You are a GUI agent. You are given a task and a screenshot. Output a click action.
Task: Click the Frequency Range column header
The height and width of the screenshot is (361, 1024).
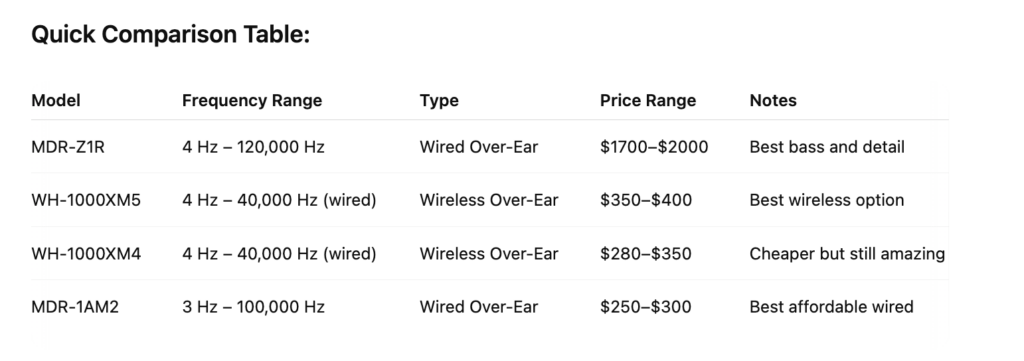point(252,101)
